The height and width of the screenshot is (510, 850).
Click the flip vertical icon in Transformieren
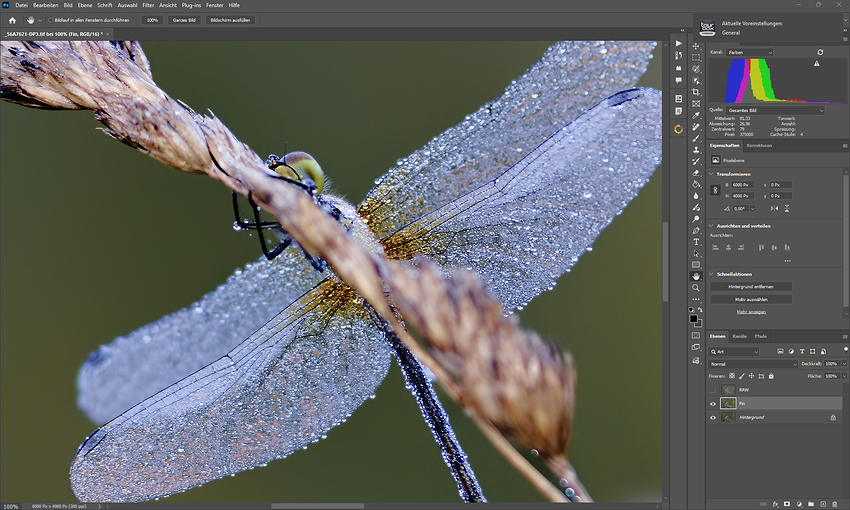787,208
